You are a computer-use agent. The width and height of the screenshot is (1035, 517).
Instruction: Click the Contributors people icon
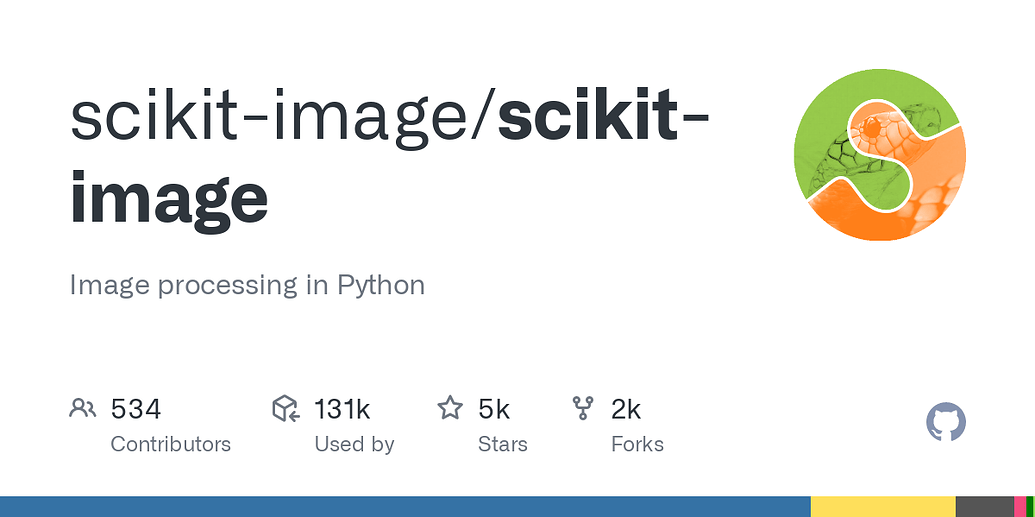pyautogui.click(x=82, y=408)
